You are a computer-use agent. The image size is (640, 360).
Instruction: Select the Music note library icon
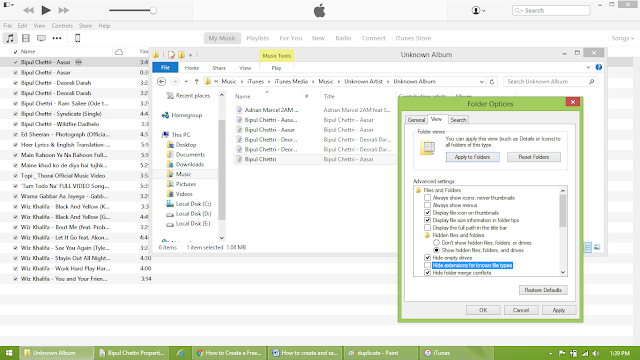point(10,38)
